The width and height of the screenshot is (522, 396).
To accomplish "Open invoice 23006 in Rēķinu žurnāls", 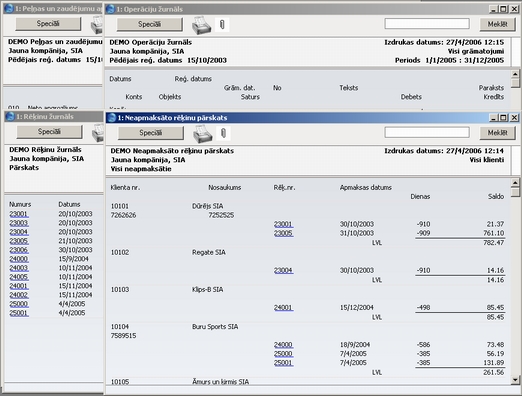I will (19, 250).
